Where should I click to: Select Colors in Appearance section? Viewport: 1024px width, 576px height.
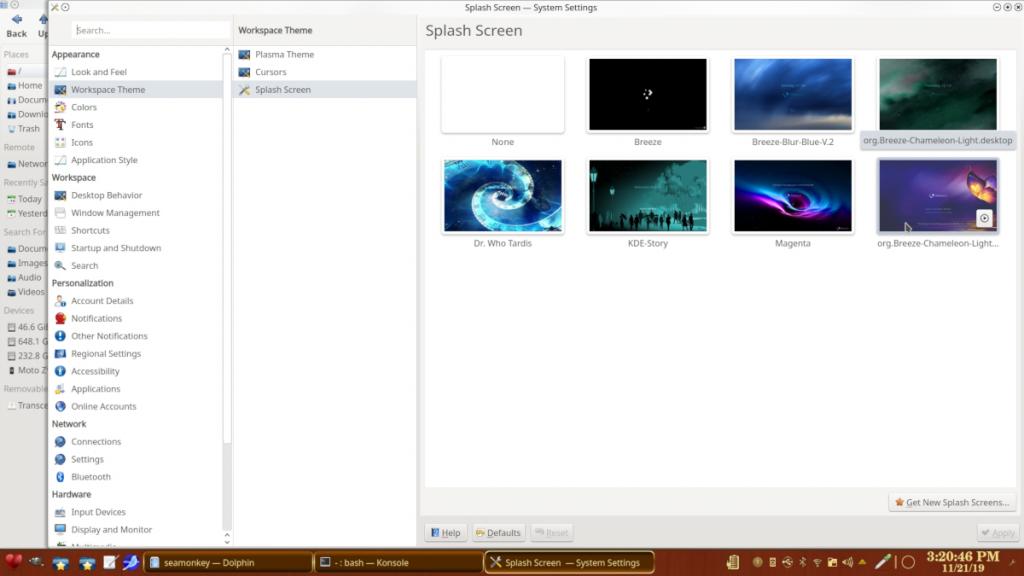(84, 107)
